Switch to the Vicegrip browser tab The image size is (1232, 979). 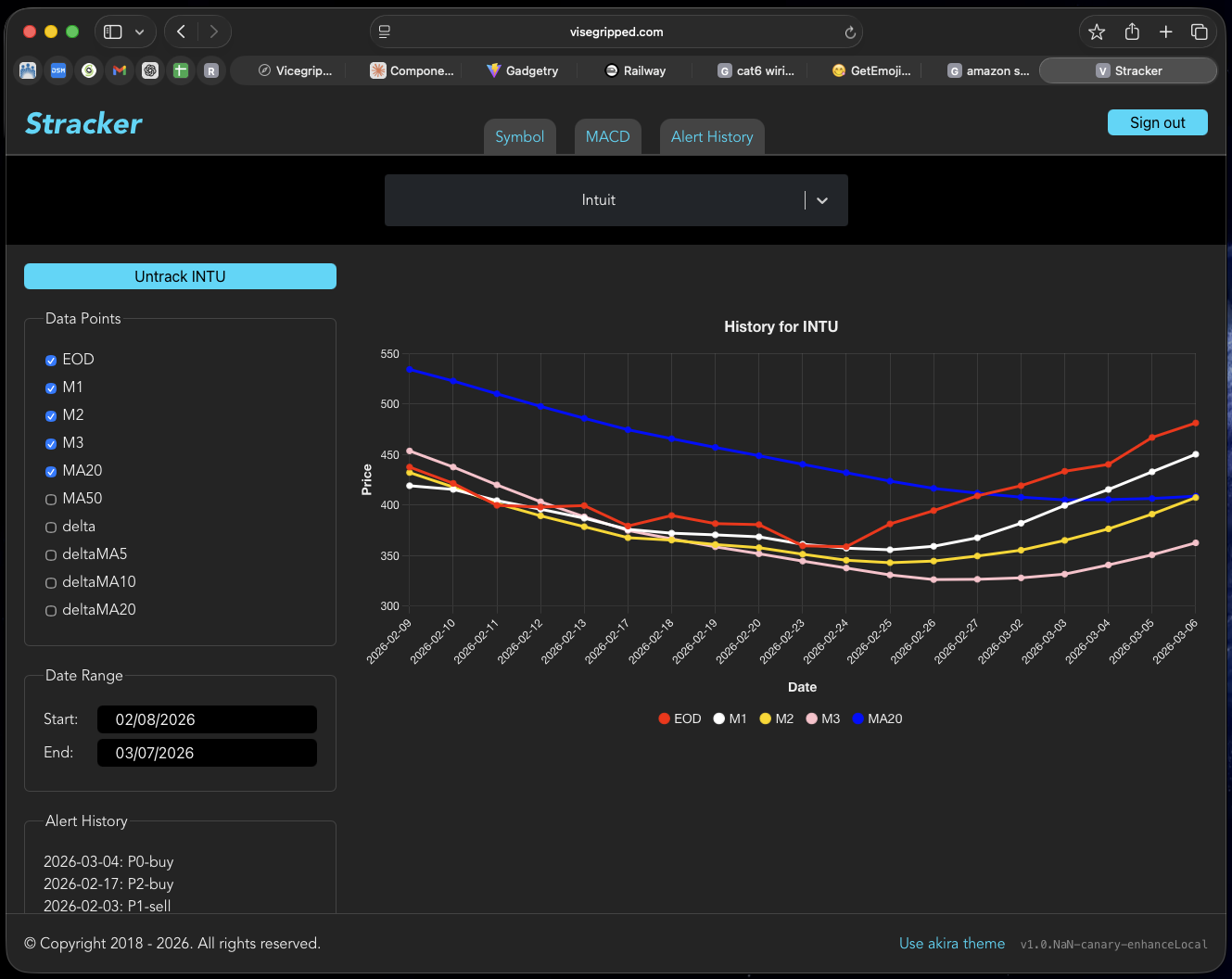click(x=295, y=70)
